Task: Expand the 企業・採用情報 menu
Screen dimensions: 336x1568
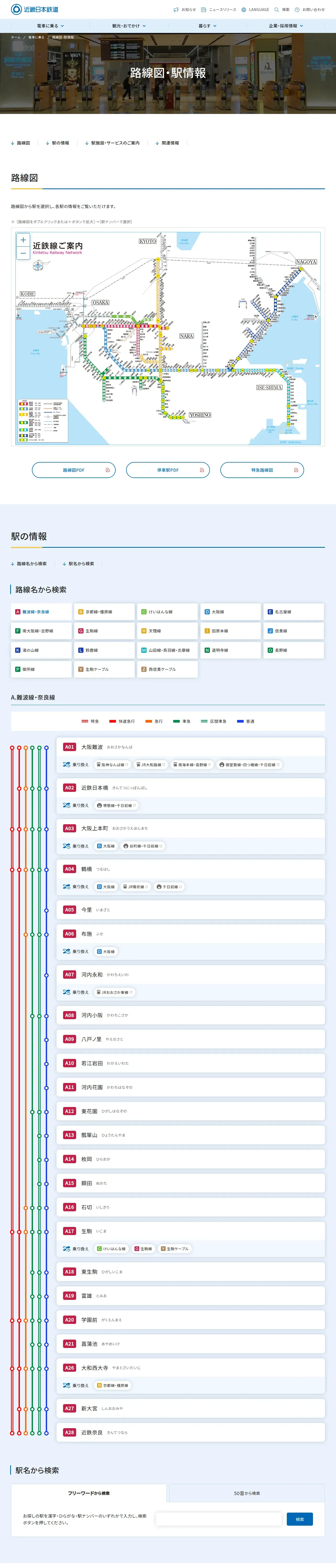Action: [286, 26]
